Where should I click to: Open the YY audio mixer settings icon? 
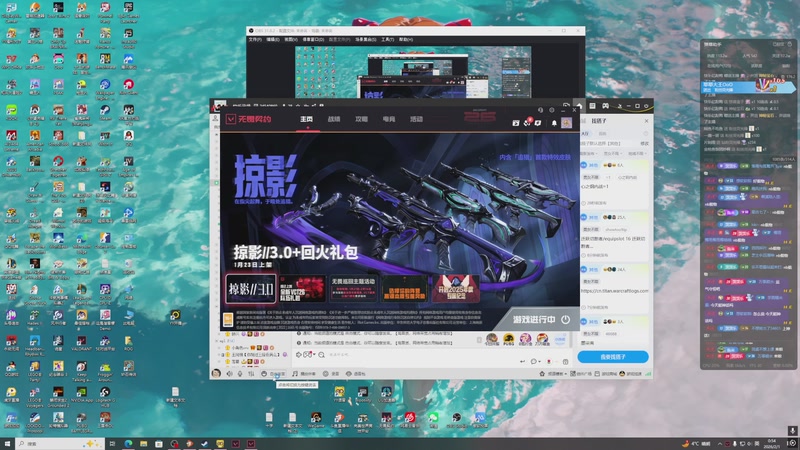(x=251, y=373)
